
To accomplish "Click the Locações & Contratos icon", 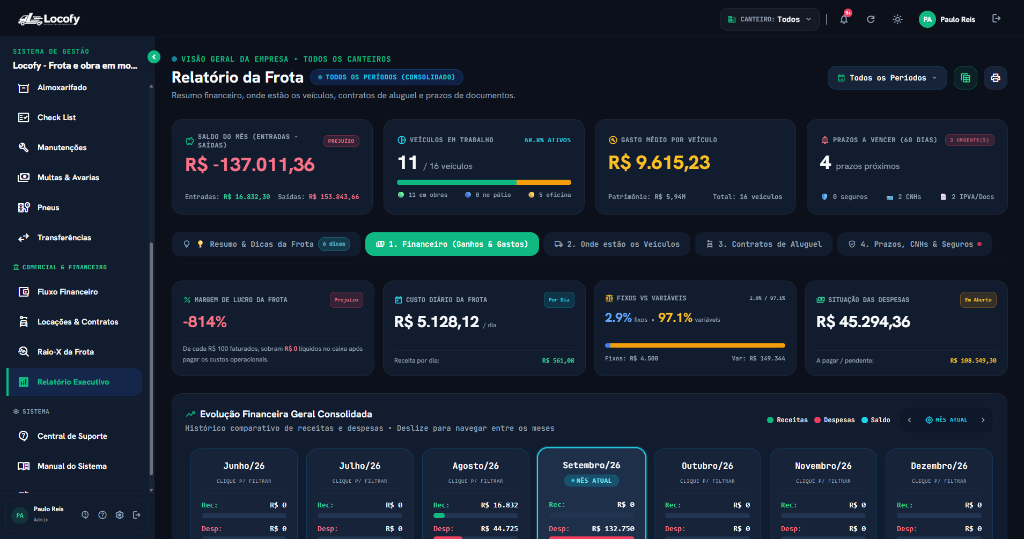I will [x=24, y=322].
